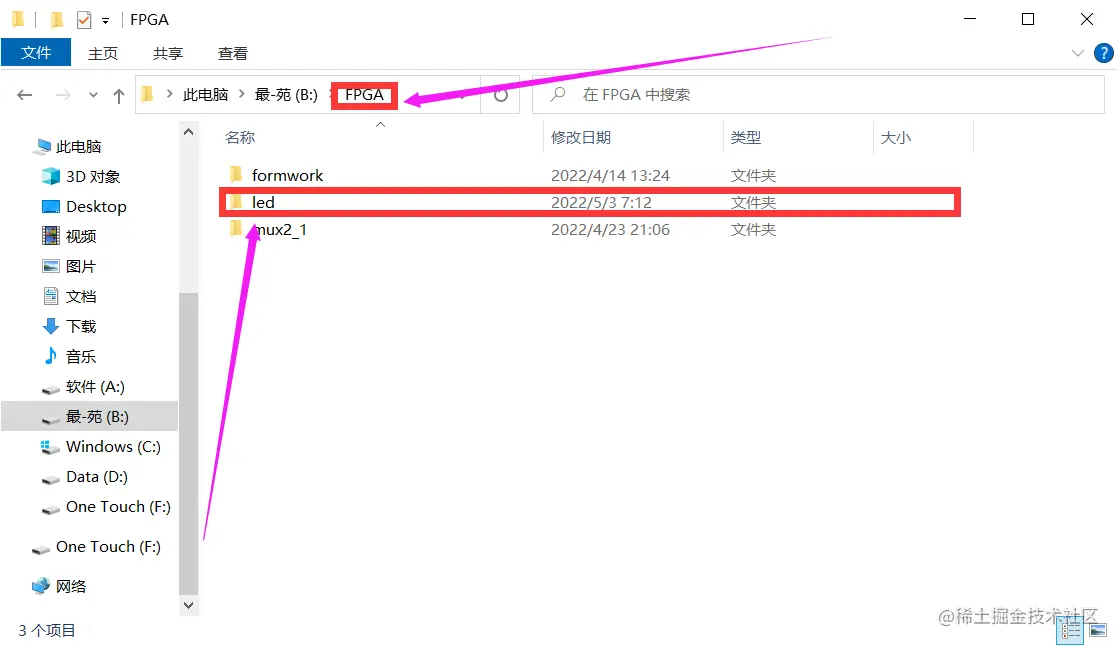Switch to the 查看 ribbon tab
1118x646 pixels.
click(x=232, y=53)
